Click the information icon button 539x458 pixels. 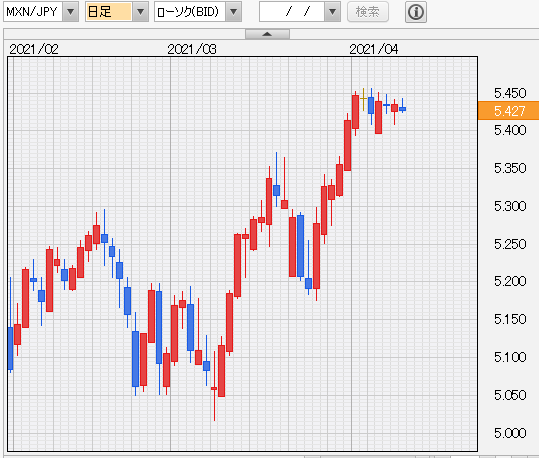416,12
